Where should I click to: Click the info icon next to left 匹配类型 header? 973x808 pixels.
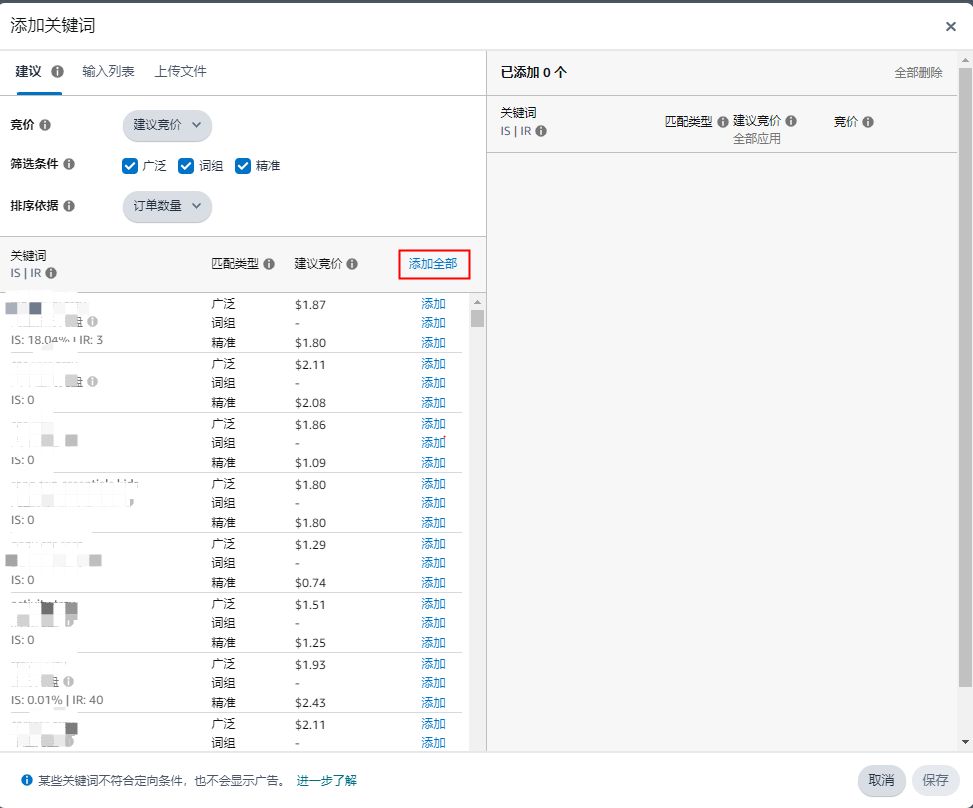tap(269, 265)
